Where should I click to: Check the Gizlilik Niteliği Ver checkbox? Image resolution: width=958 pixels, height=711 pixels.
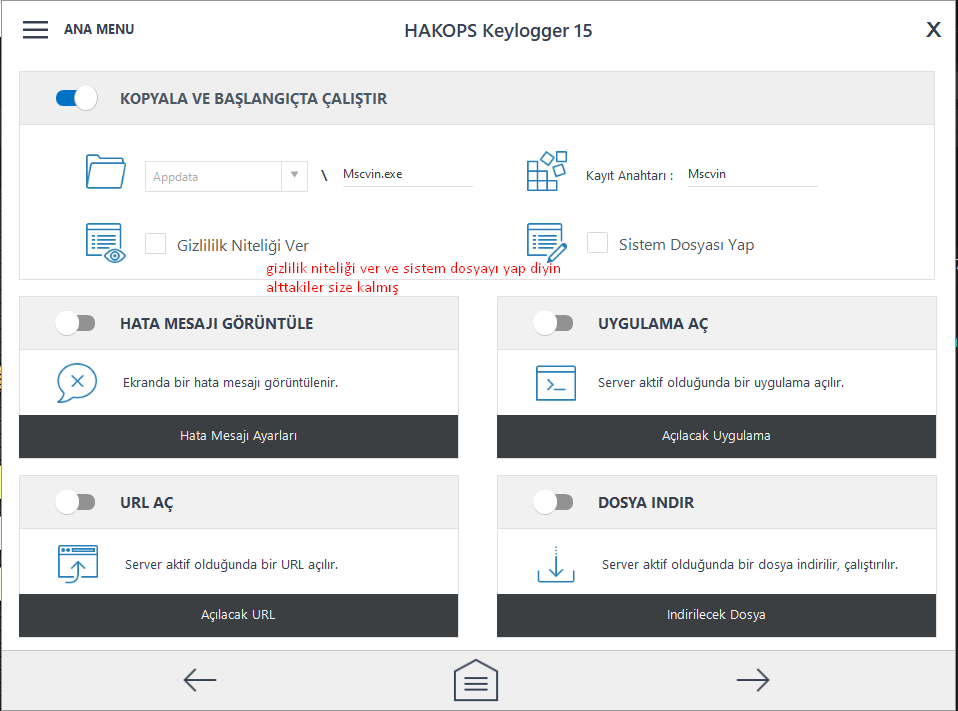point(155,244)
